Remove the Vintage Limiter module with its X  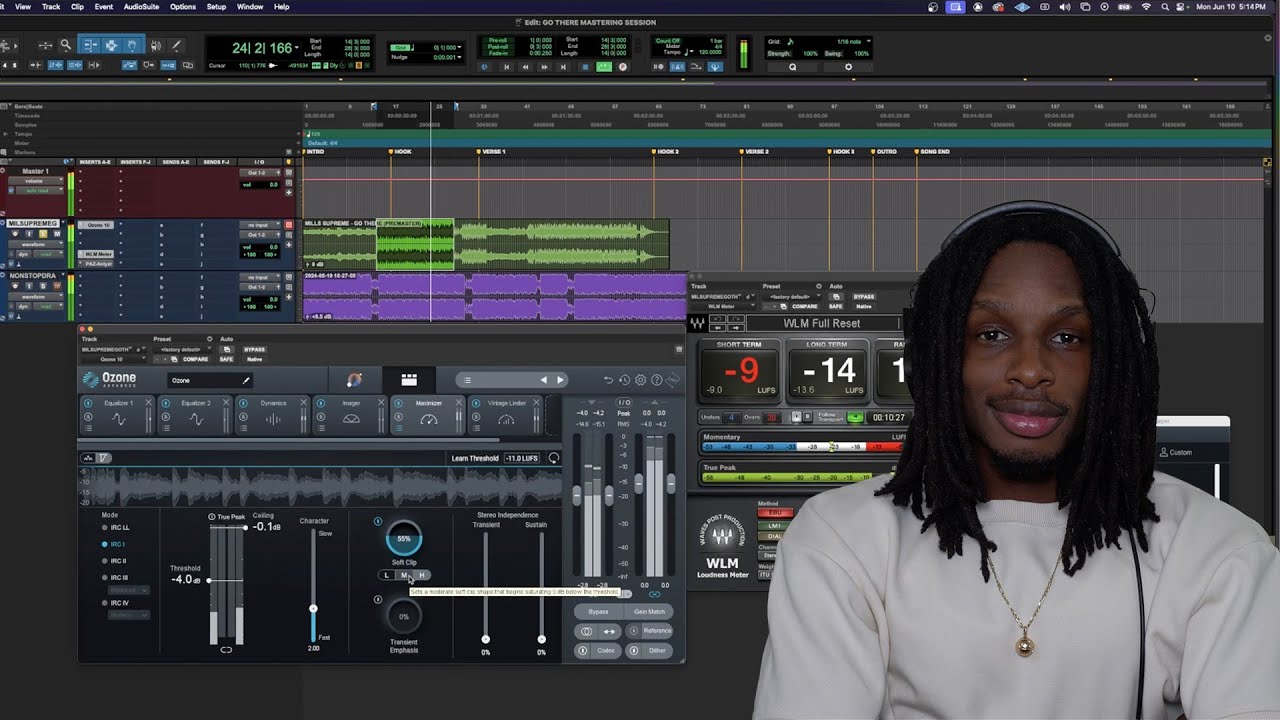coord(537,403)
